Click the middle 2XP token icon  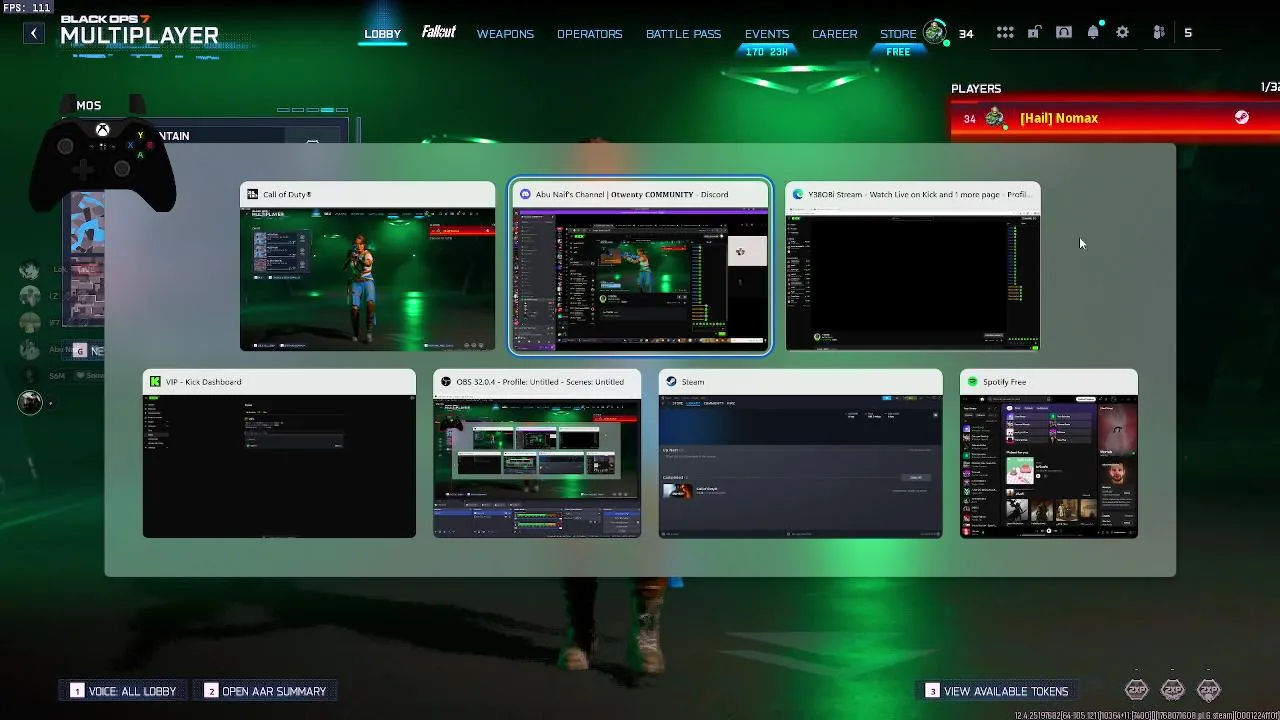click(x=1173, y=689)
